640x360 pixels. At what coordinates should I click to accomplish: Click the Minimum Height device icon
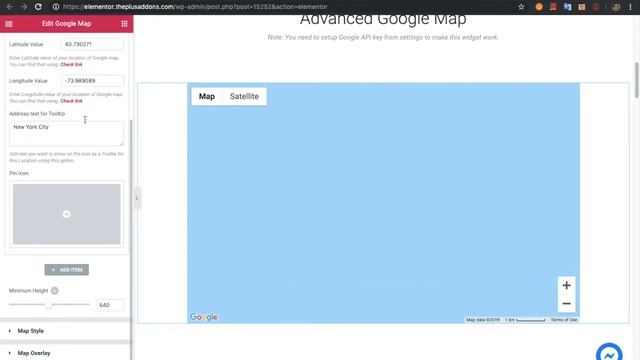tap(55, 291)
